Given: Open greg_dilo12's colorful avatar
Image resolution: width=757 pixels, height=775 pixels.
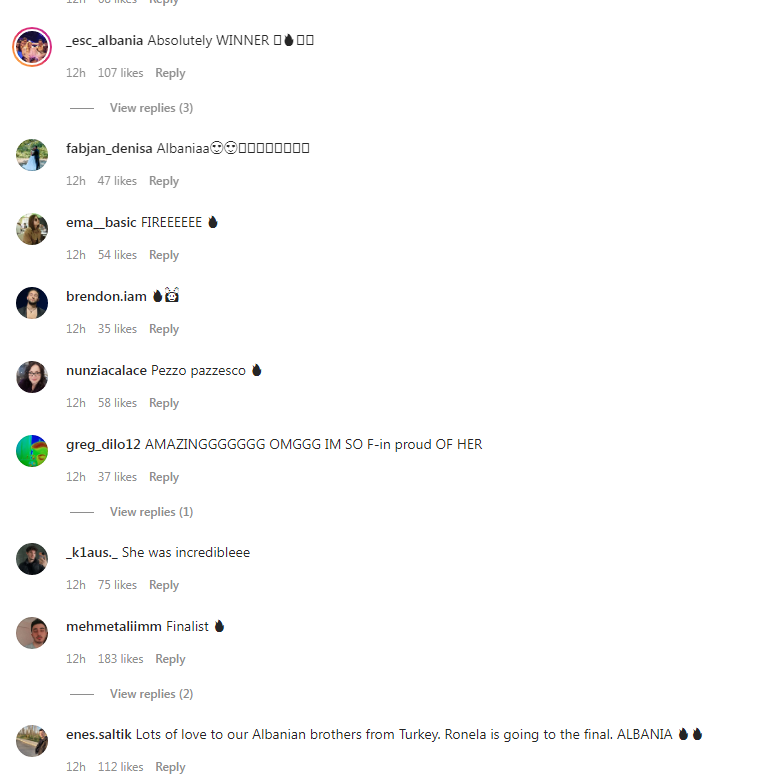Looking at the screenshot, I should 32,451.
